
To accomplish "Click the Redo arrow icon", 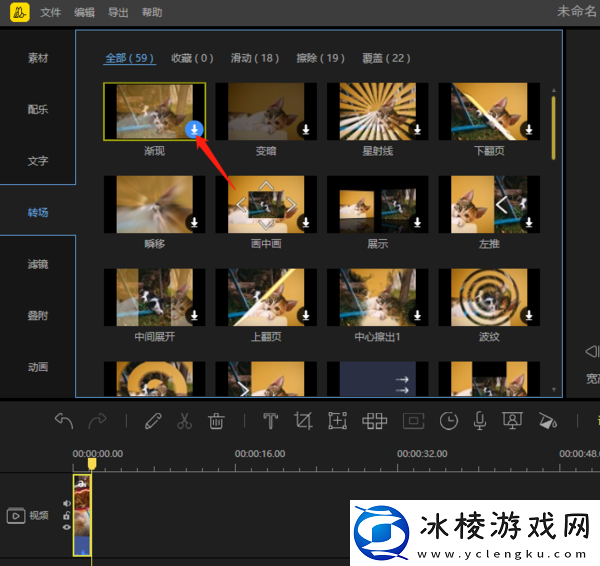I will click(x=98, y=421).
